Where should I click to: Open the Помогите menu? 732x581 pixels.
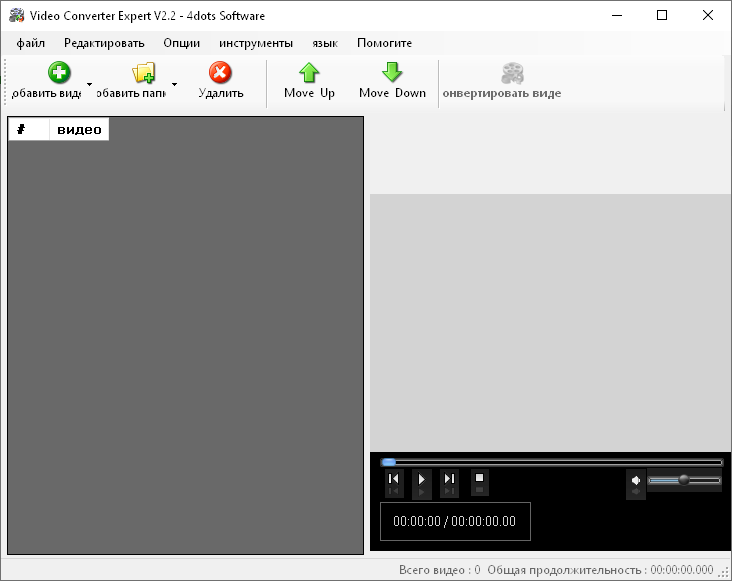pos(384,43)
